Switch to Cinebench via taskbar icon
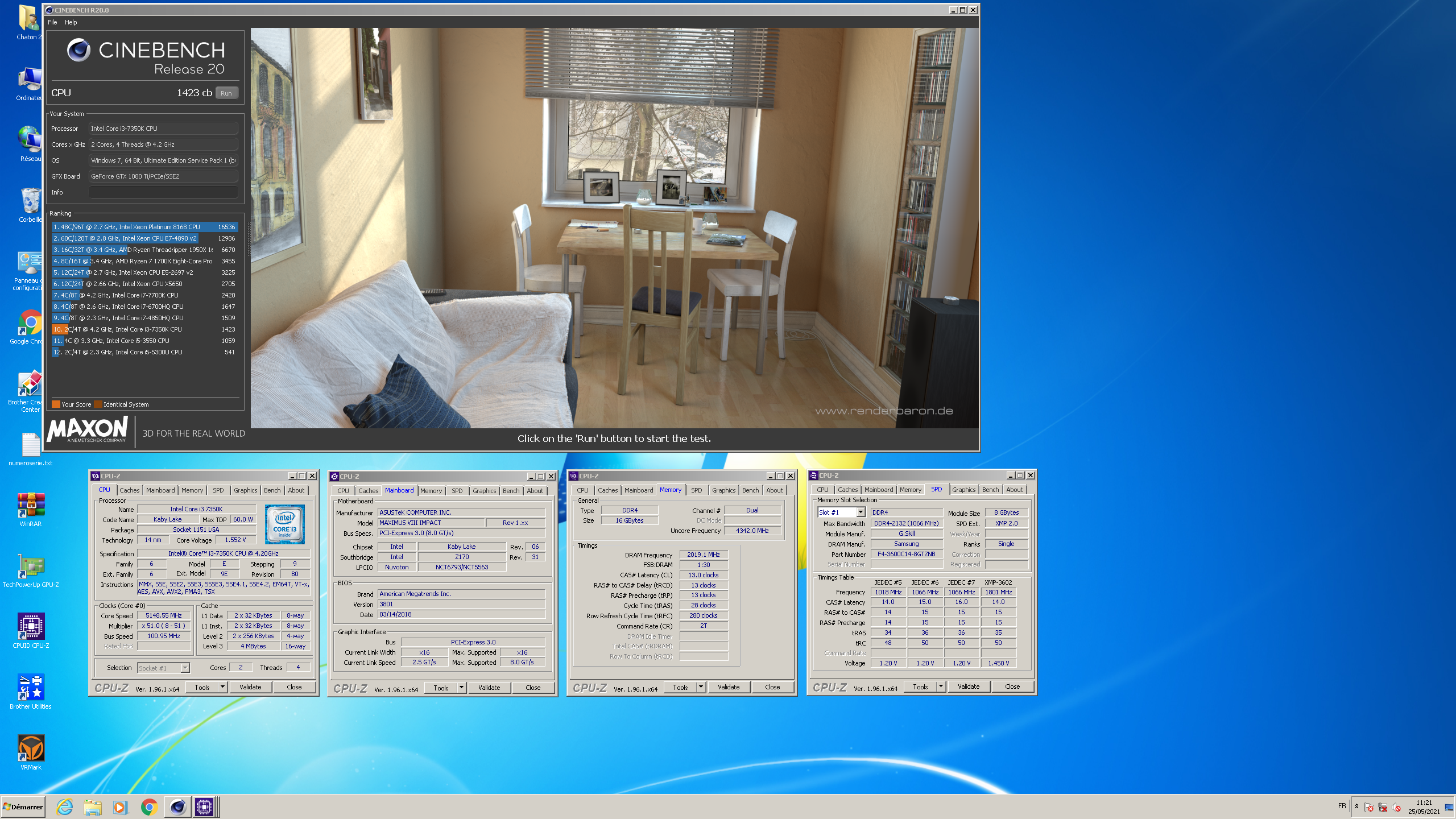Image resolution: width=1456 pixels, height=819 pixels. [177, 806]
